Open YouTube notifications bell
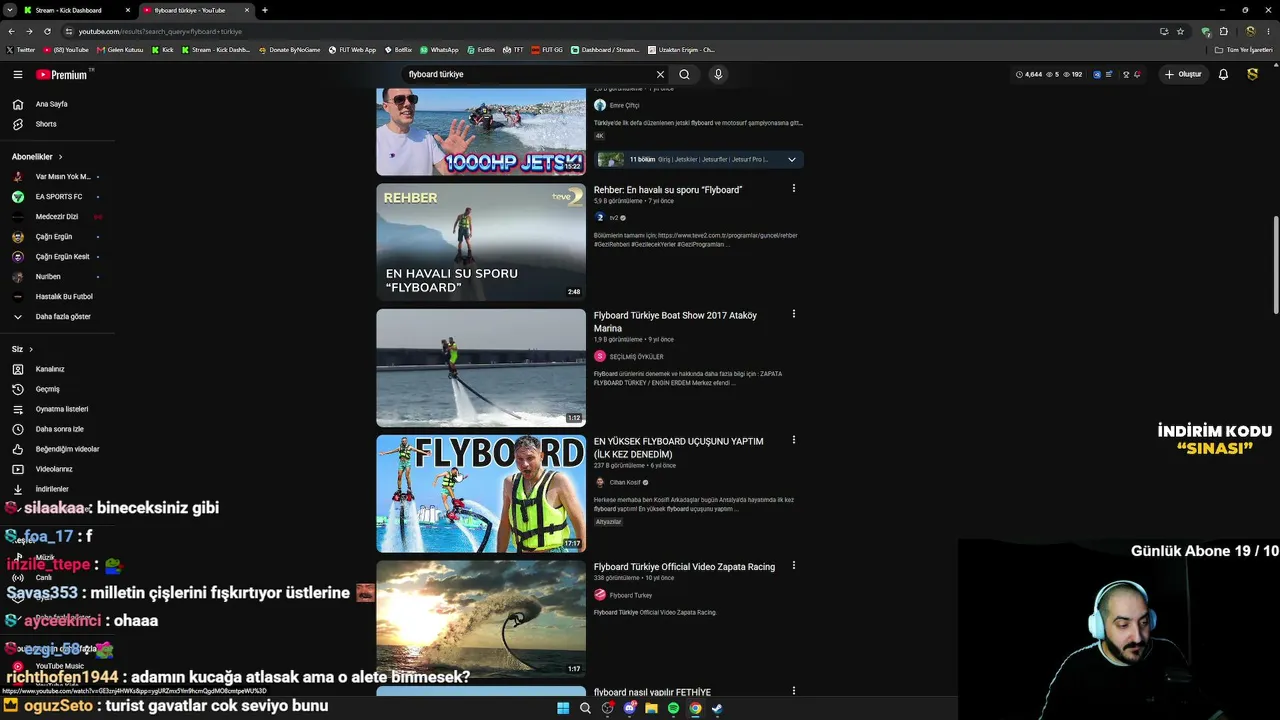 (1223, 74)
